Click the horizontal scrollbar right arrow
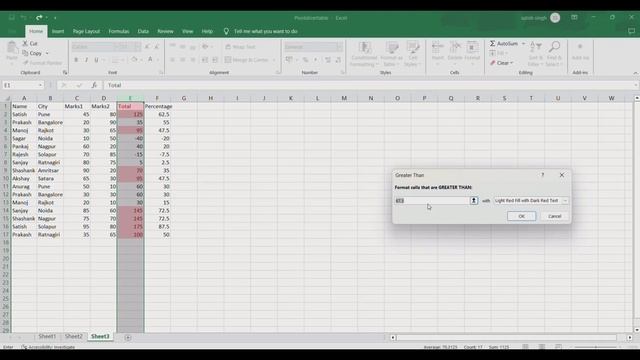This screenshot has width=640, height=360. pyautogui.click(x=630, y=338)
